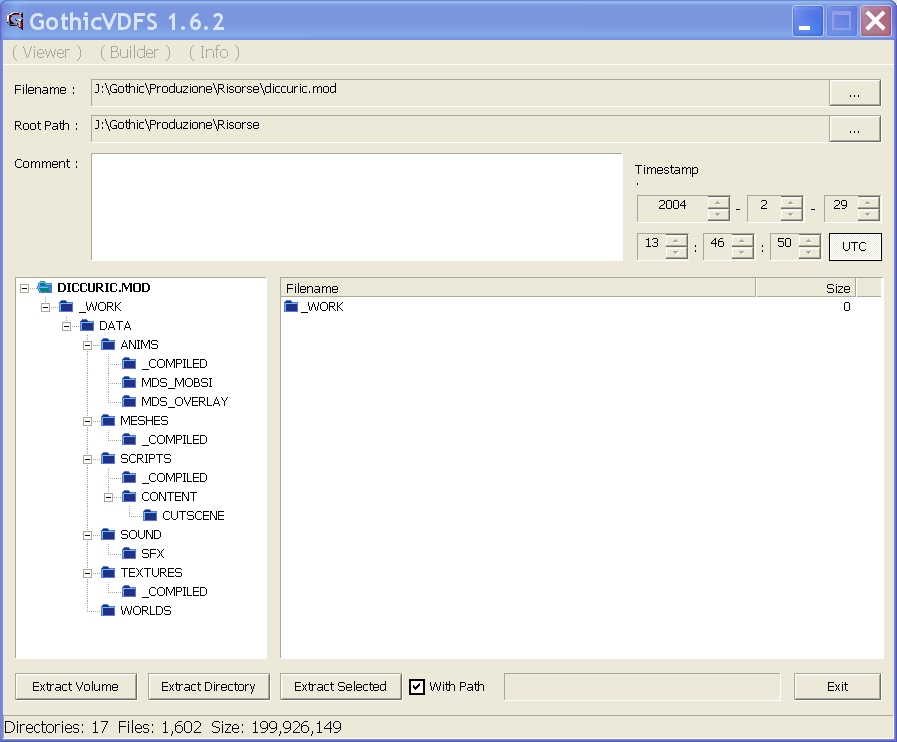Select the DICCURIC.MOD tree label
Screen dimensions: 897x742
coord(104,287)
